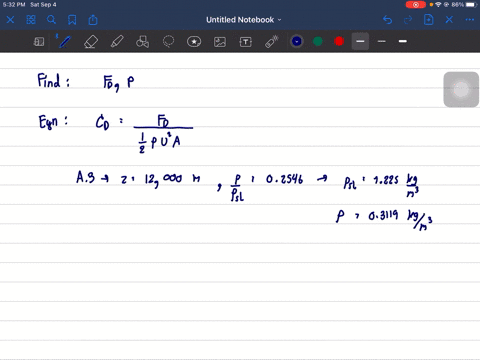Bookmark the current page

(x=72, y=20)
